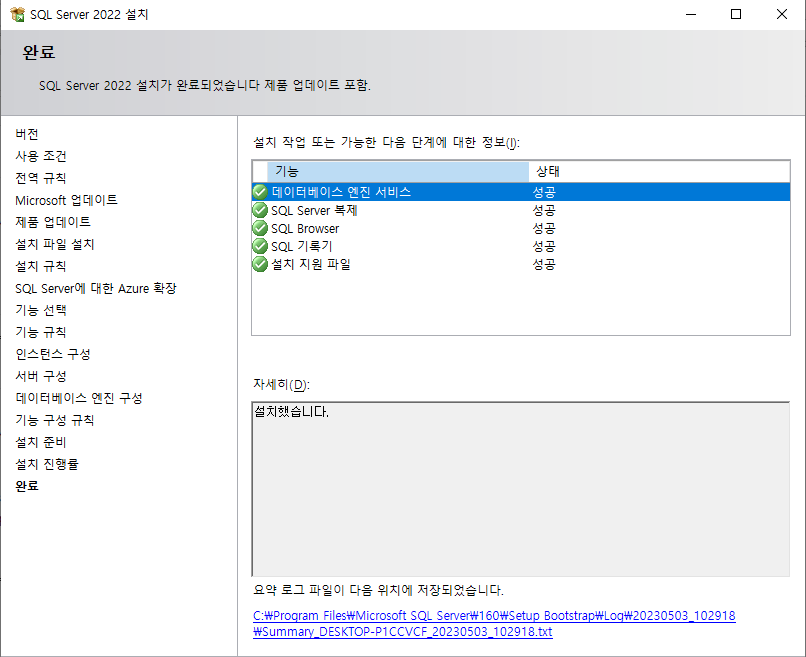Click the 사용 조건 step
The image size is (806, 657).
pos(41,156)
